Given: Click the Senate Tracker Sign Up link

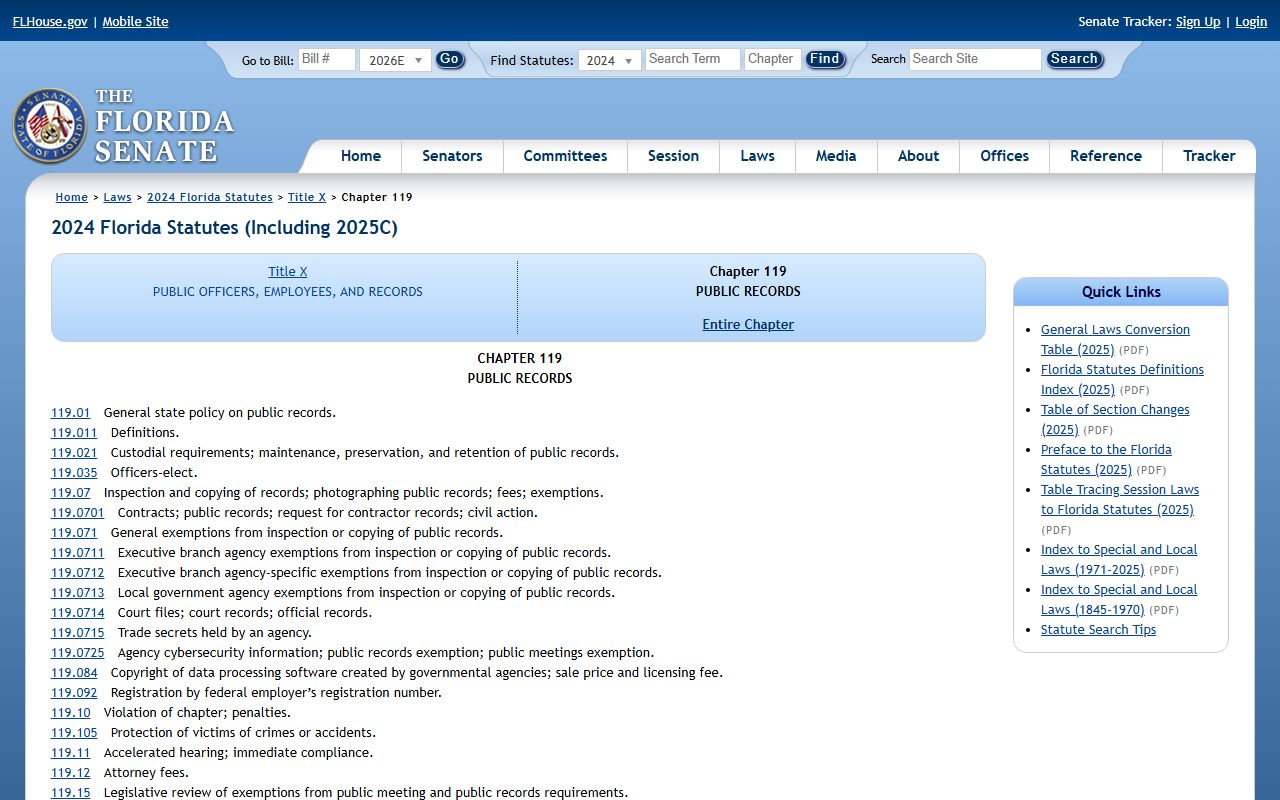Looking at the screenshot, I should [1198, 21].
